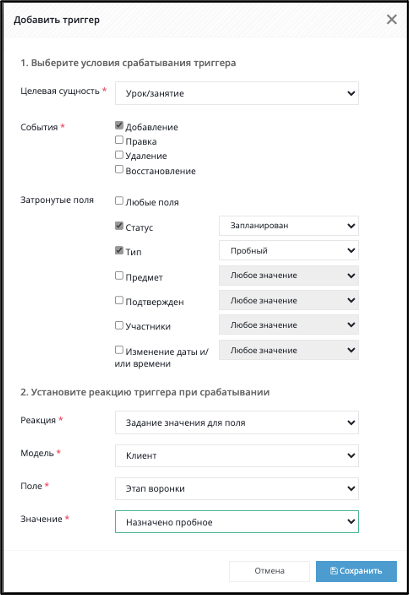
Task: Toggle the Любые поля checkbox
Action: [119, 200]
